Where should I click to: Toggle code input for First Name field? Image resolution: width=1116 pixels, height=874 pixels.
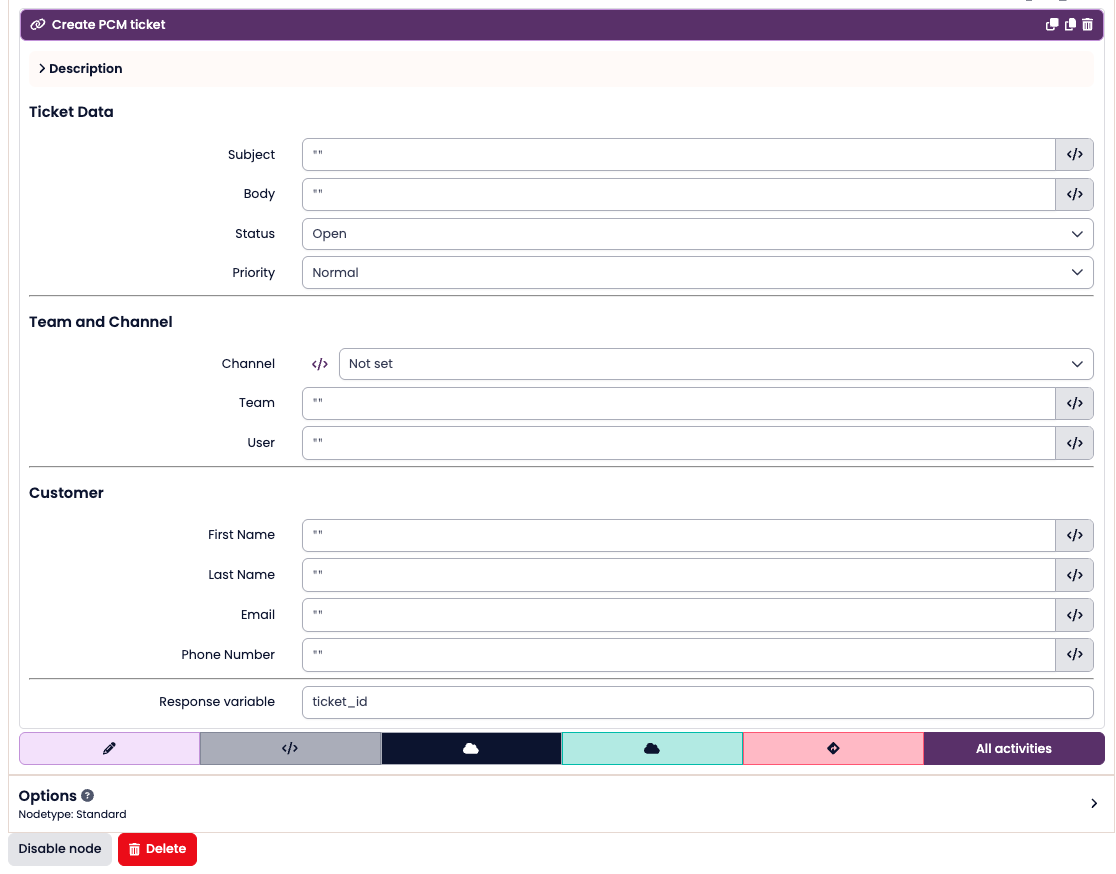[x=1074, y=535]
